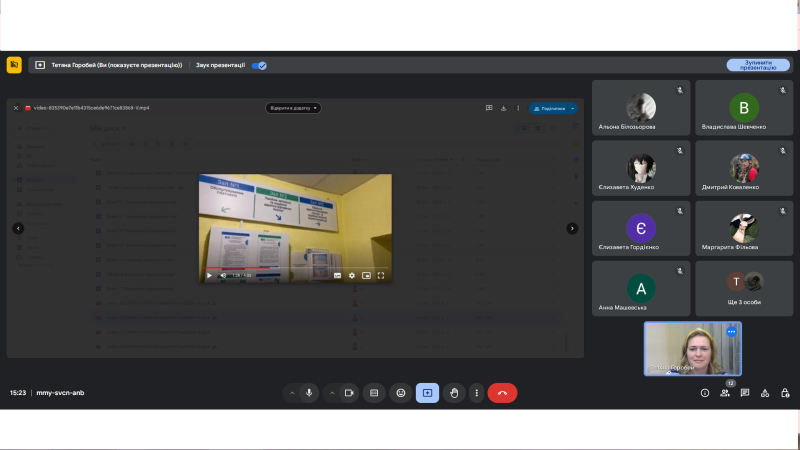Show the participants list icon
Image resolution: width=800 pixels, height=450 pixels.
coord(725,393)
